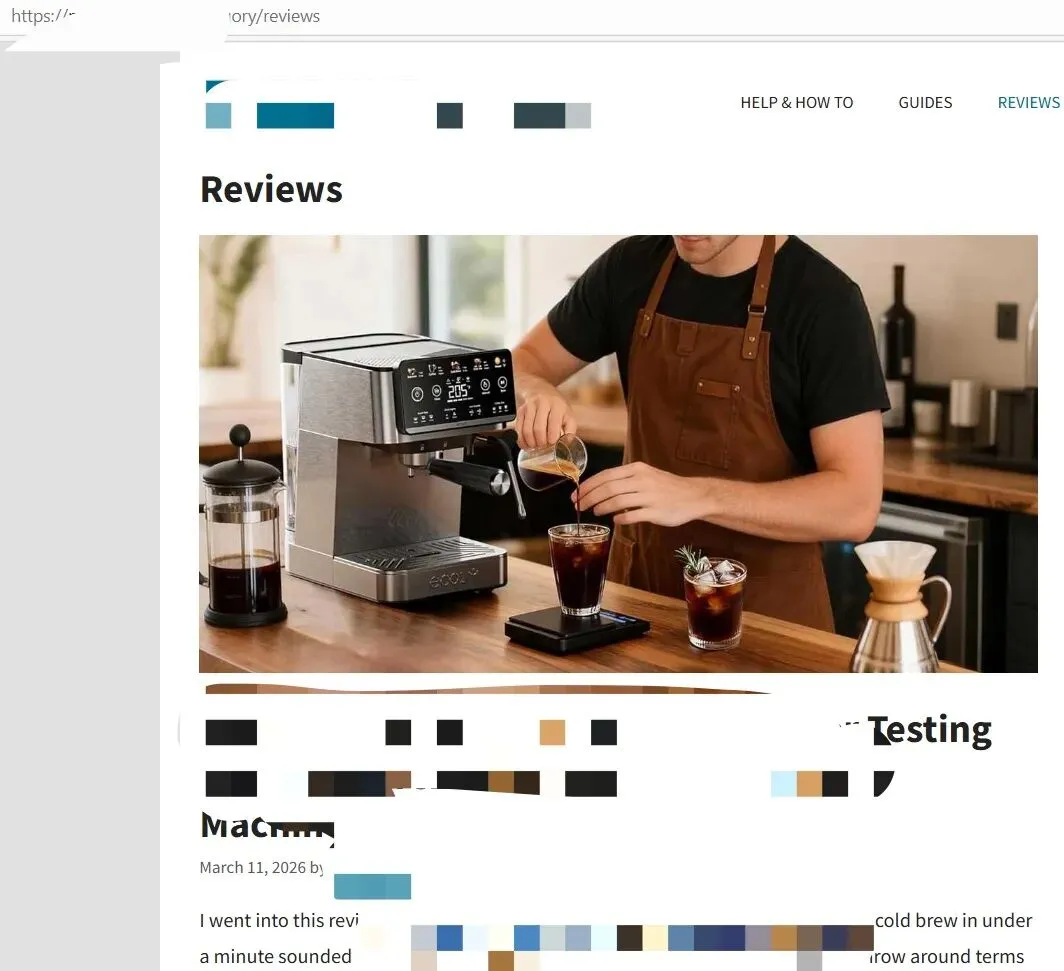Viewport: 1064px width, 971px height.
Task: Click the espresso machine's digital display panel
Action: point(457,391)
